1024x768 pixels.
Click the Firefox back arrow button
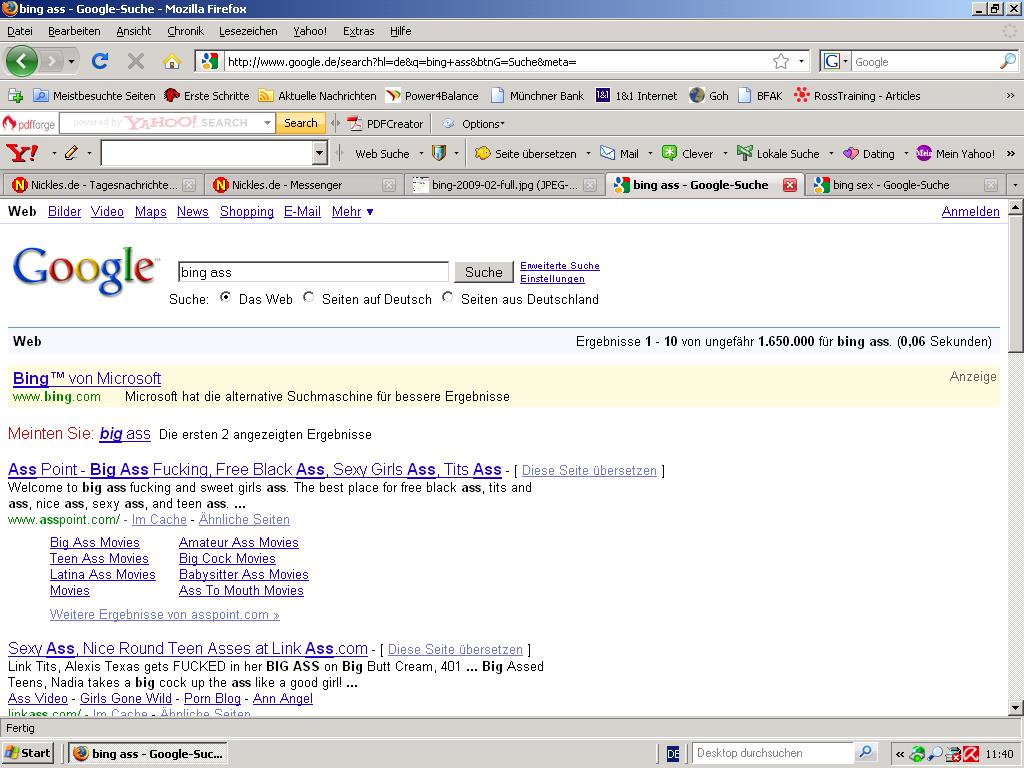[21, 61]
